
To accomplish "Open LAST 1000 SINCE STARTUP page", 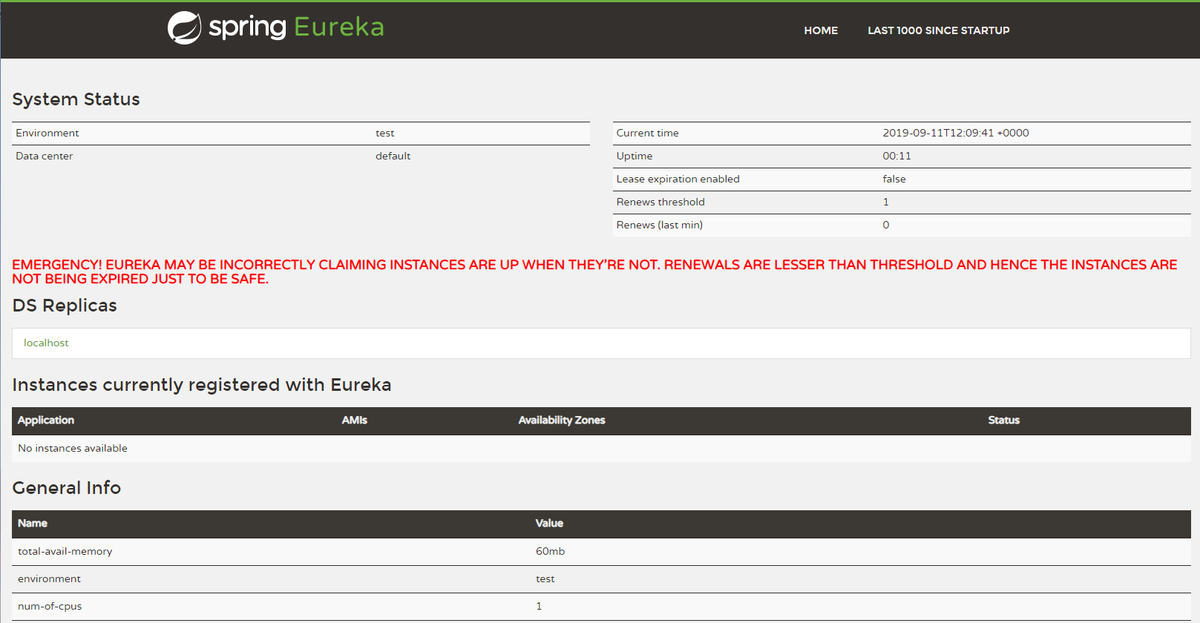I will click(938, 30).
